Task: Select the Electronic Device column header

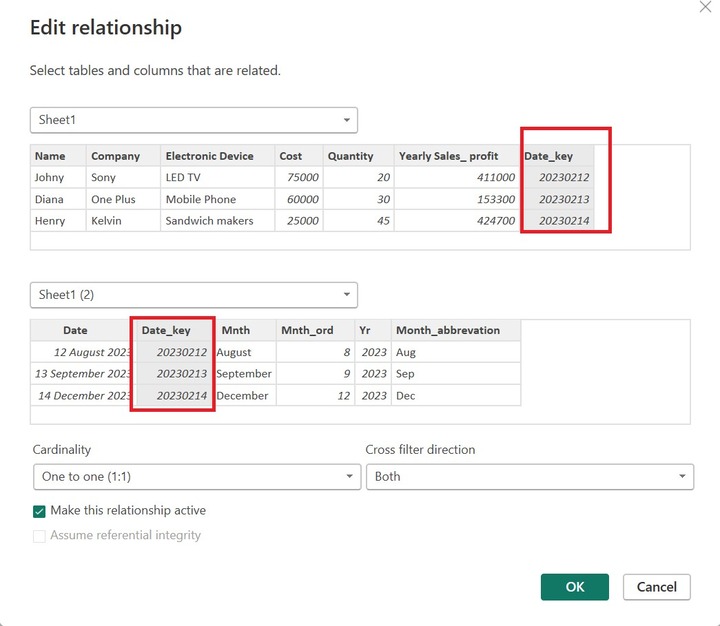Action: 210,156
